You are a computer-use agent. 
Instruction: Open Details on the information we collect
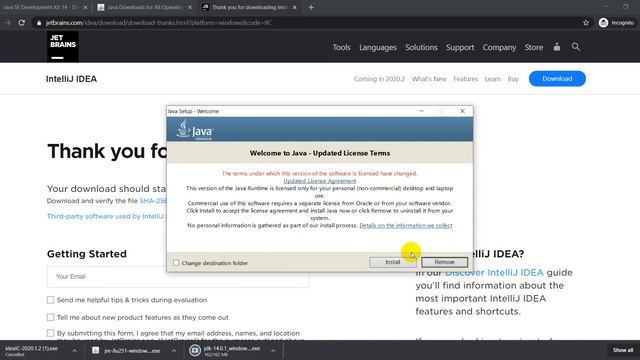pyautogui.click(x=406, y=225)
